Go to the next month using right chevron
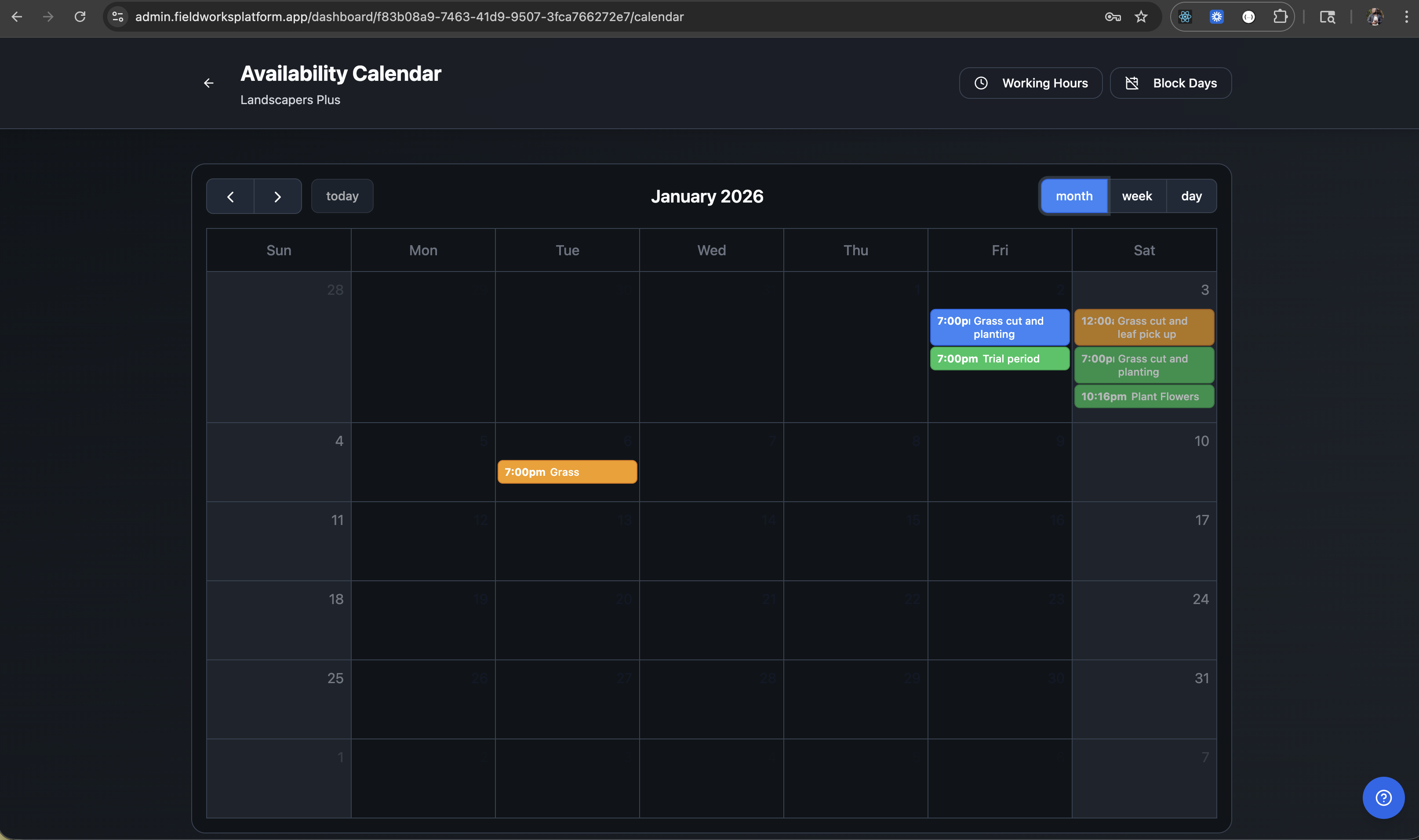The height and width of the screenshot is (840, 1419). pos(277,196)
